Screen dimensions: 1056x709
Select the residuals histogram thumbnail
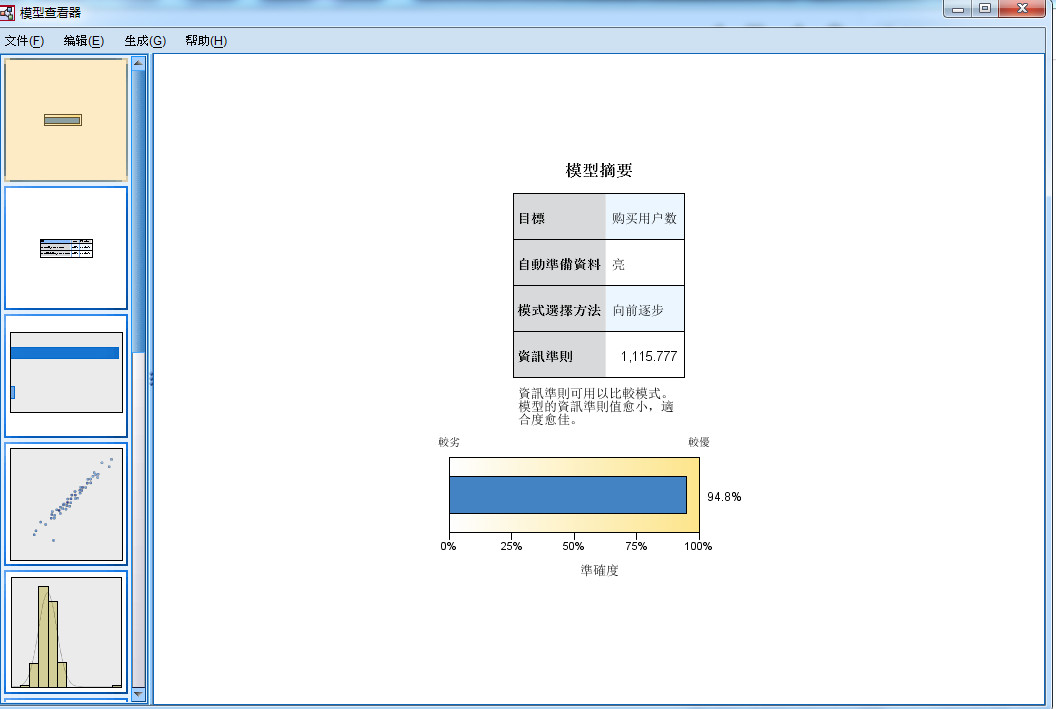click(x=66, y=632)
